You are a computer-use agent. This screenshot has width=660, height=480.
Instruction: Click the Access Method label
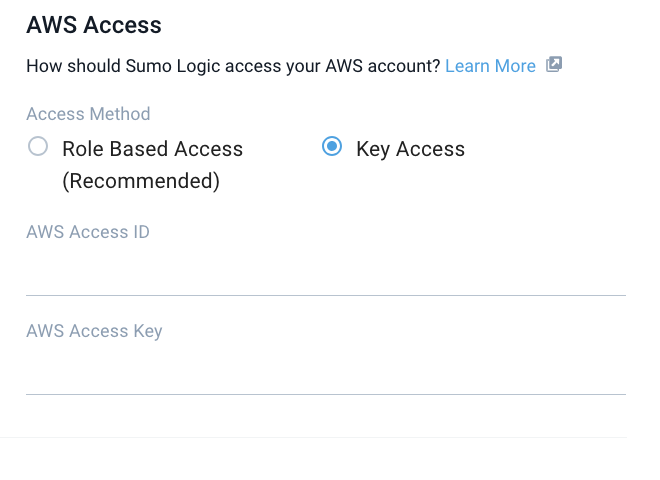pyautogui.click(x=88, y=114)
